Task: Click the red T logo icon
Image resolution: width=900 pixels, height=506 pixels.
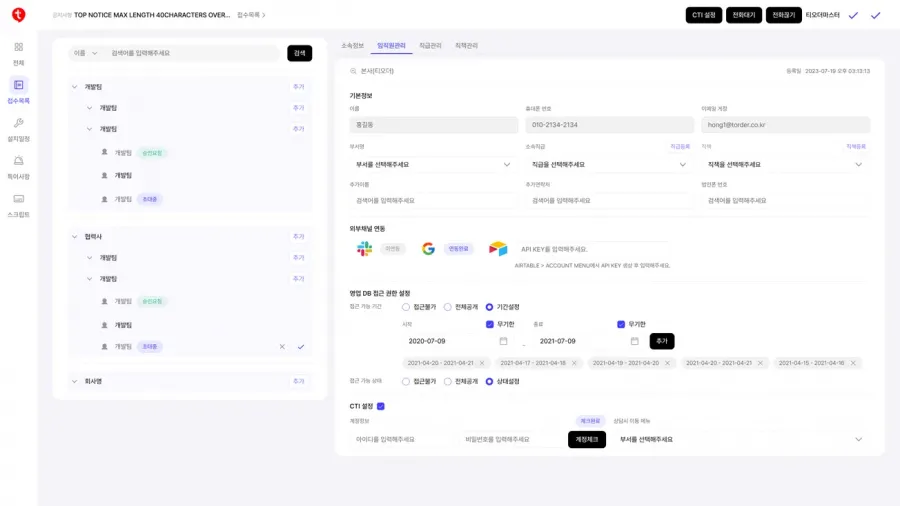Action: pyautogui.click(x=18, y=14)
